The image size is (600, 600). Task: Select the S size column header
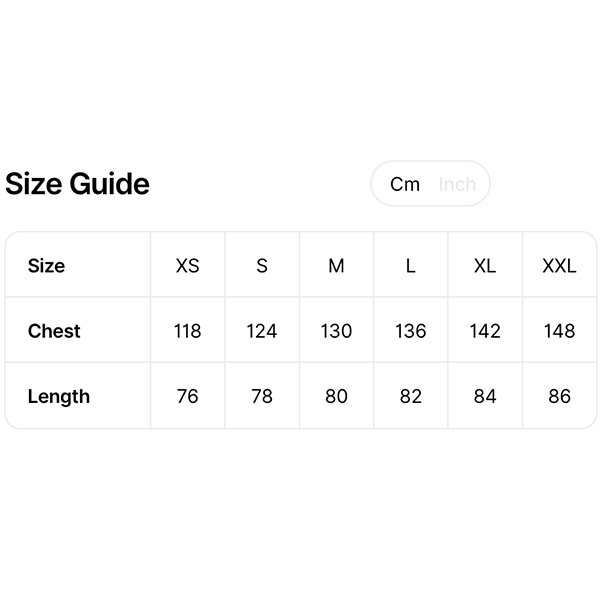262,266
